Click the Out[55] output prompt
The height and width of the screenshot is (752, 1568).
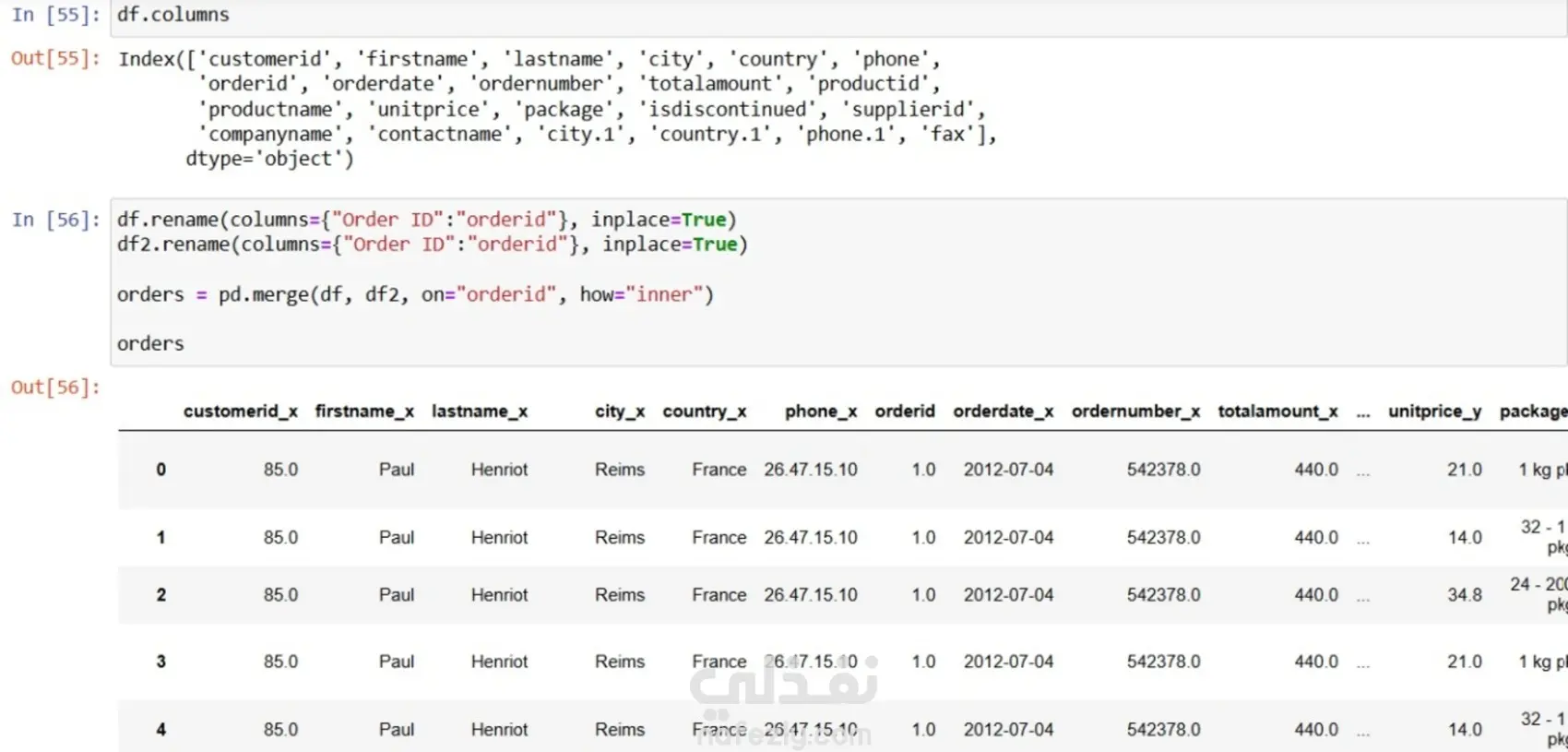tap(55, 59)
